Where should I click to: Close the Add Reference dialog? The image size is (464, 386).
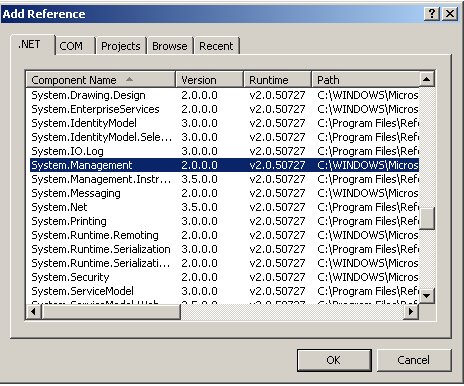tap(450, 14)
